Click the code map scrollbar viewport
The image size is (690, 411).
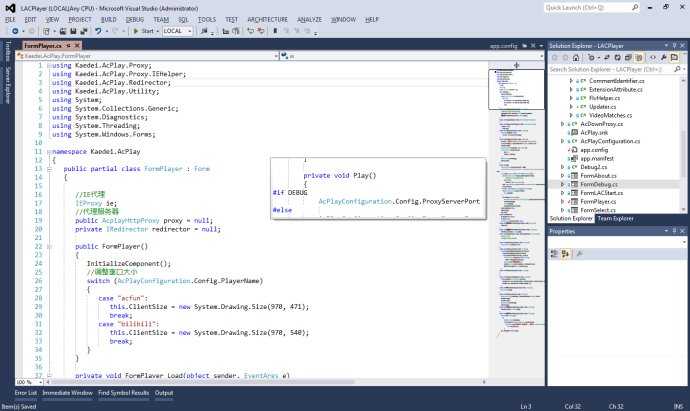516,89
